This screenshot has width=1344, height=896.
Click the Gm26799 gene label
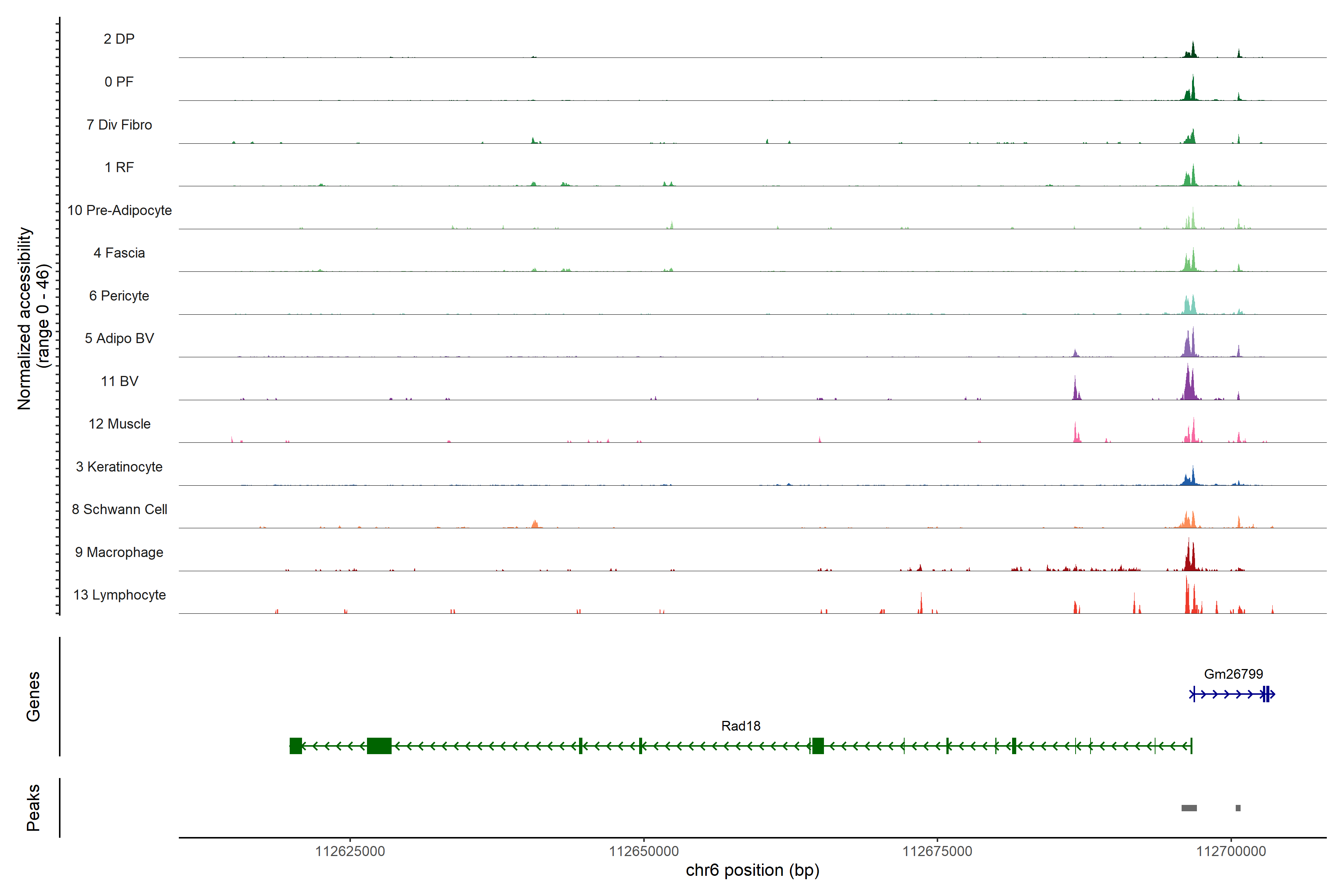[x=1233, y=674]
